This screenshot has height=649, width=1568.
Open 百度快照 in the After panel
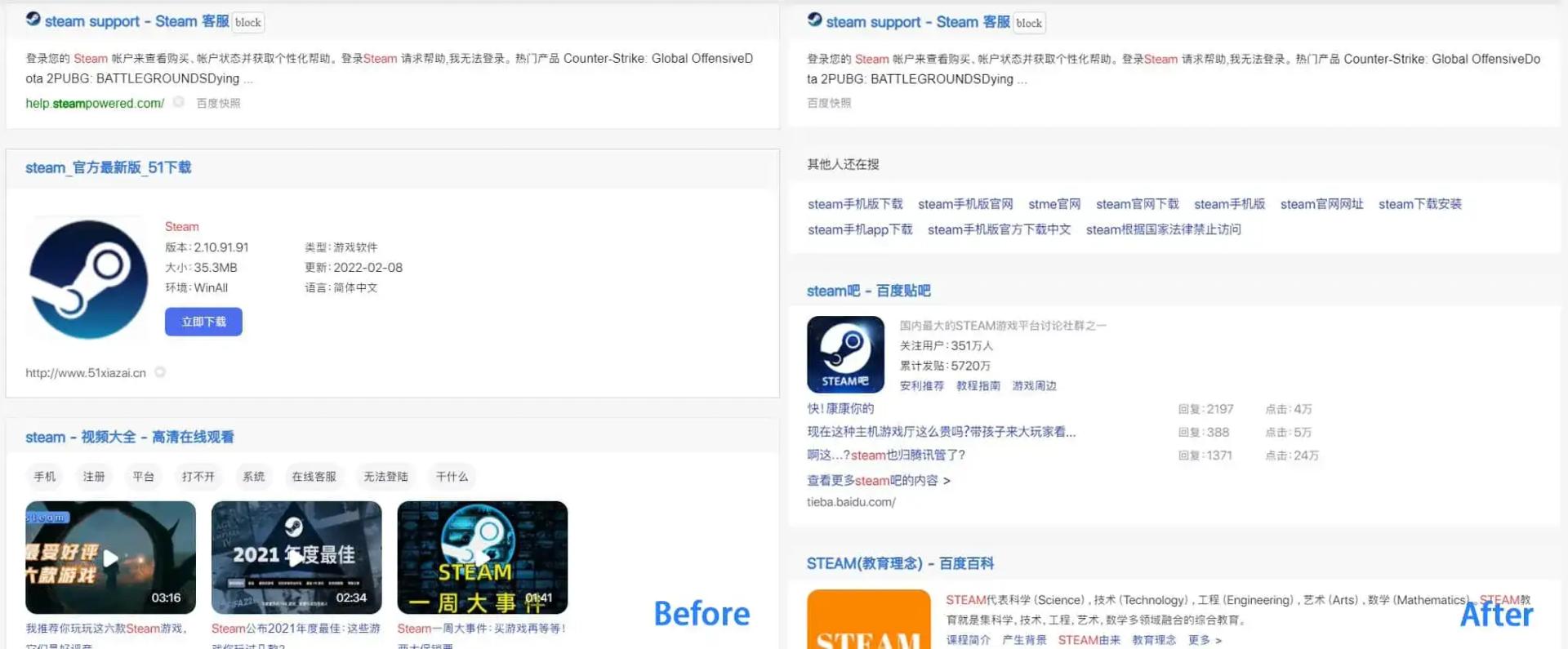point(829,103)
